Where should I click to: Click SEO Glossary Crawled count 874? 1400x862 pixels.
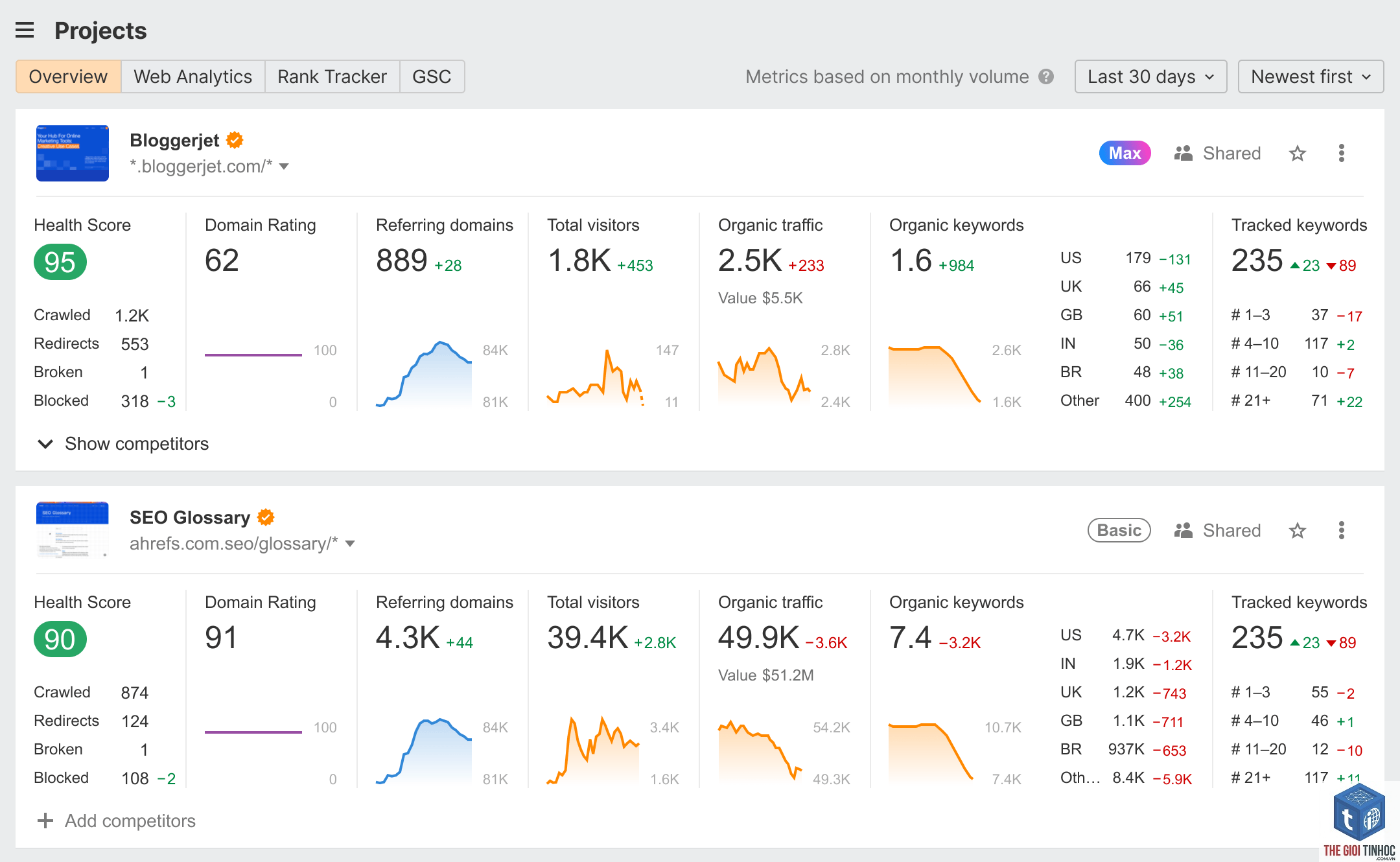click(x=135, y=693)
